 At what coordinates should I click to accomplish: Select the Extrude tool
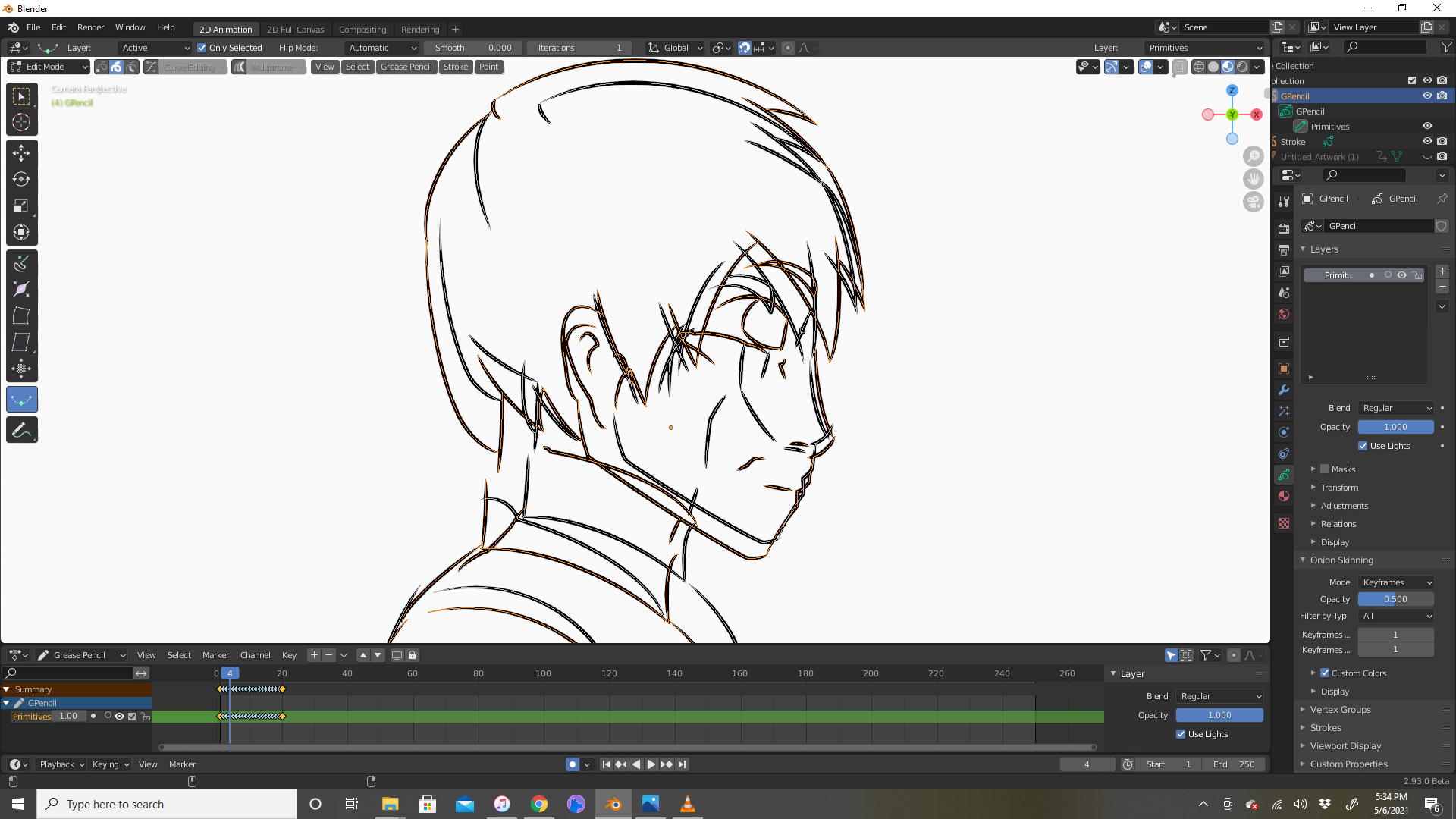(21, 263)
